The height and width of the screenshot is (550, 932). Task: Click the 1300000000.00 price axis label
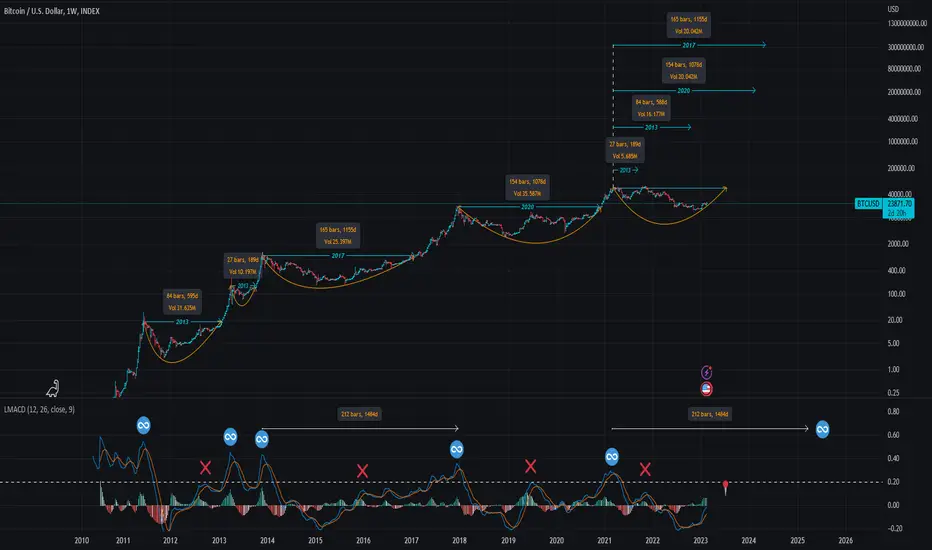point(907,23)
